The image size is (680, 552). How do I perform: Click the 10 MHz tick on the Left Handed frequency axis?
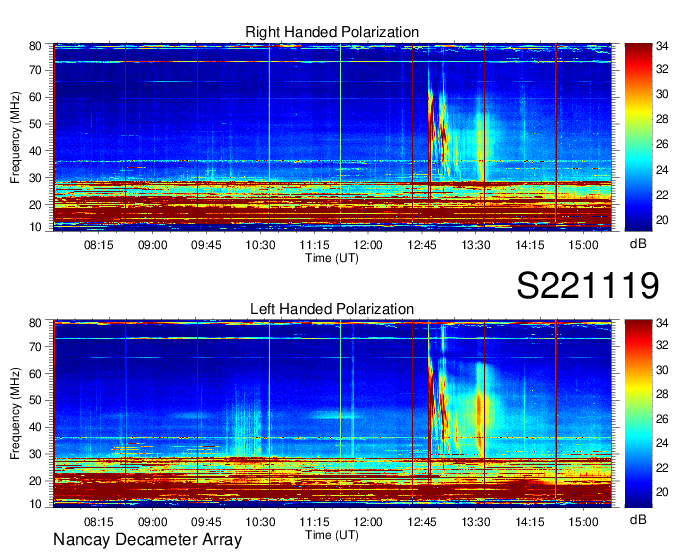35,503
